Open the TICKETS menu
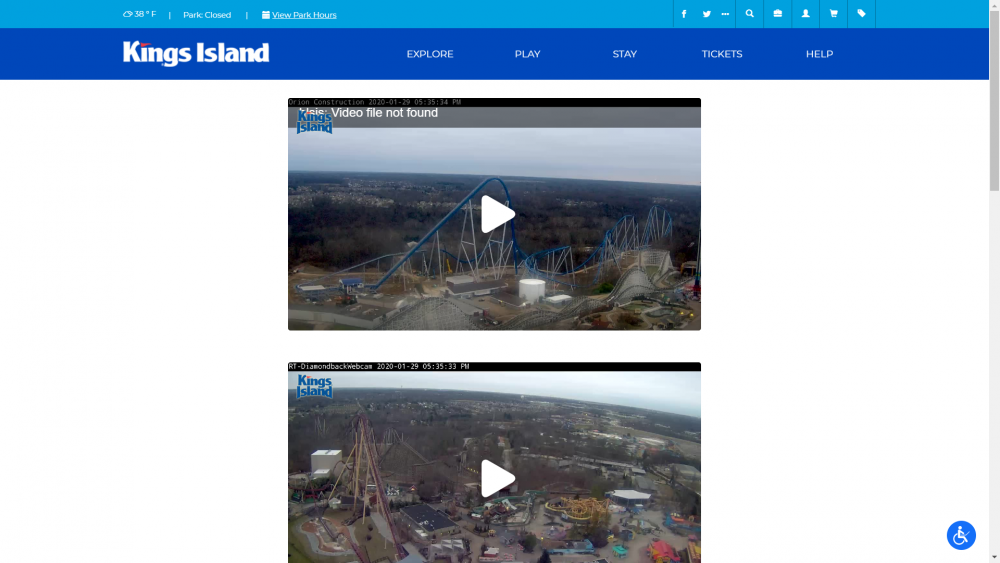 722,54
